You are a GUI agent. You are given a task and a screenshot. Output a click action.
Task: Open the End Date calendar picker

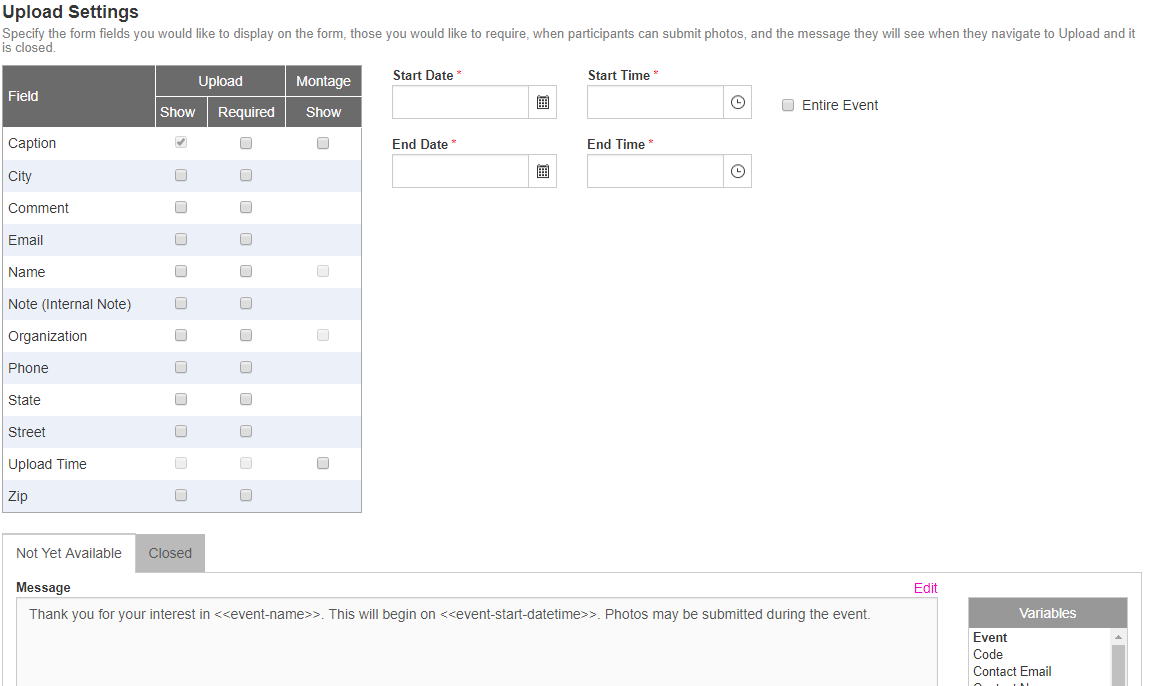[x=542, y=171]
